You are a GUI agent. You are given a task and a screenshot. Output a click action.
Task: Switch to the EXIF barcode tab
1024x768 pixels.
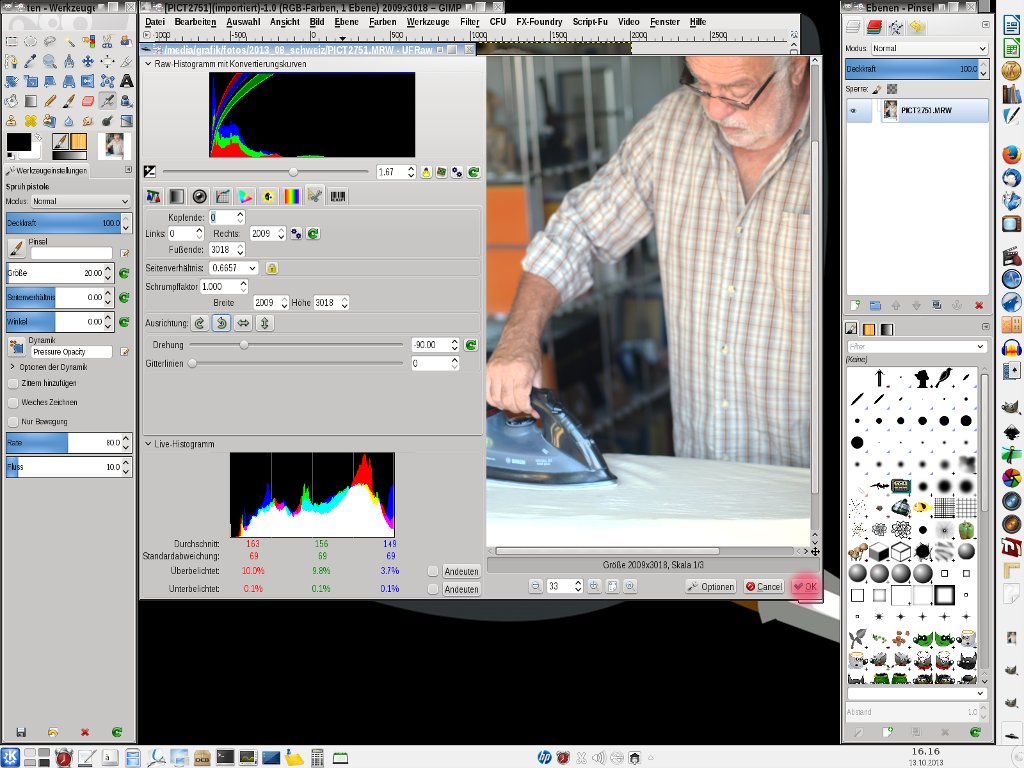338,196
